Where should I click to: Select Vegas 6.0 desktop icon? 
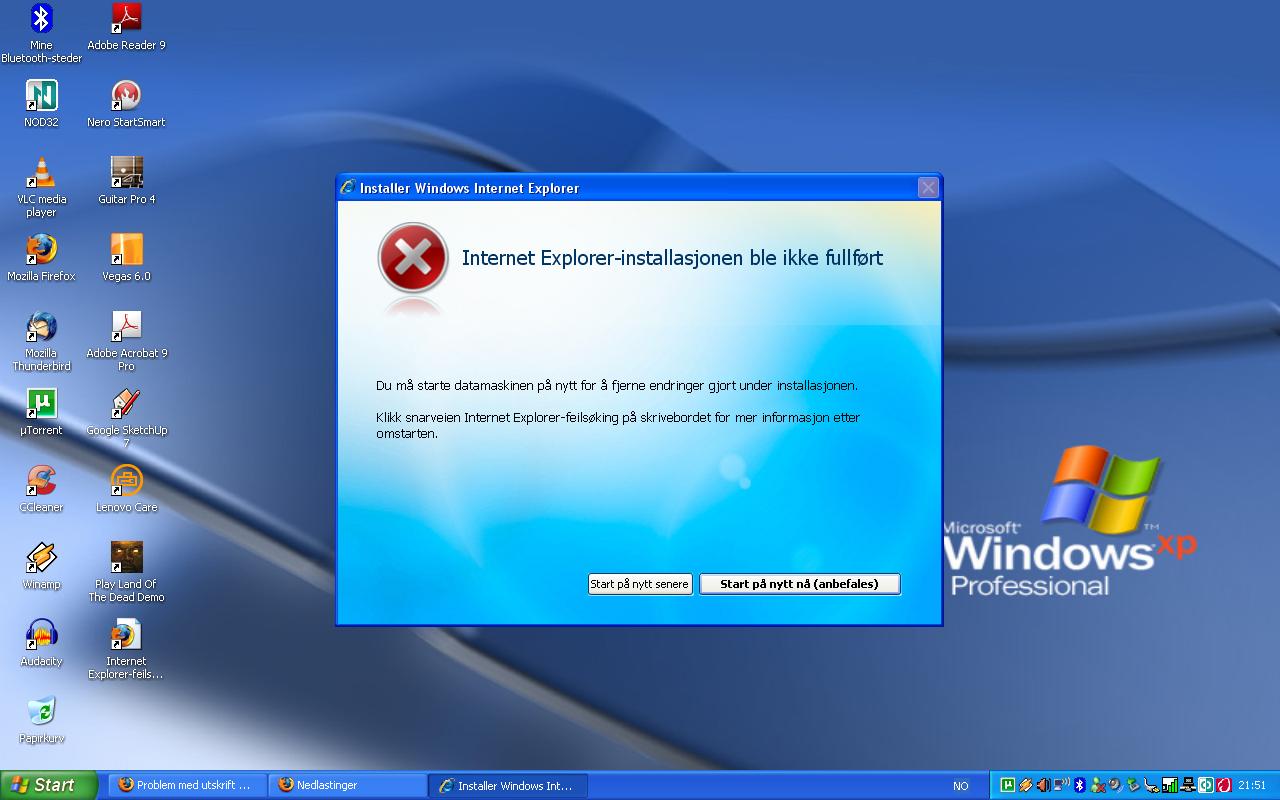(126, 258)
